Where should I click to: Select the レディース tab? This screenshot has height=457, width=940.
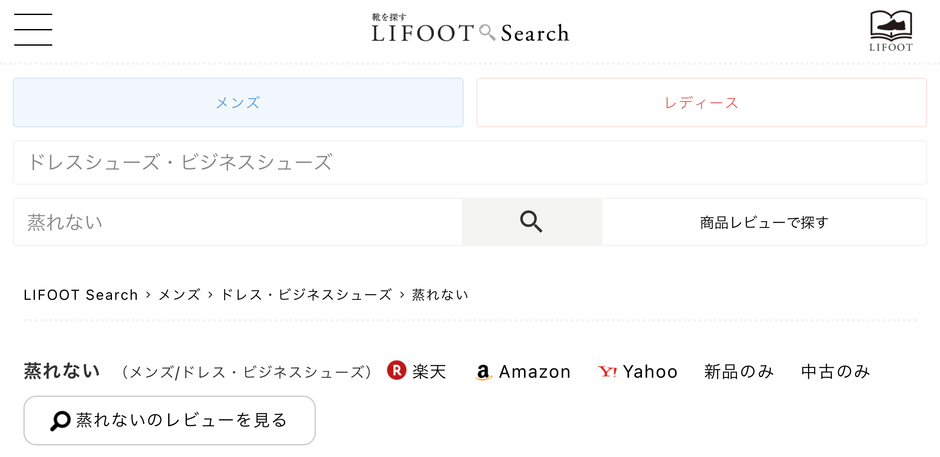[701, 103]
